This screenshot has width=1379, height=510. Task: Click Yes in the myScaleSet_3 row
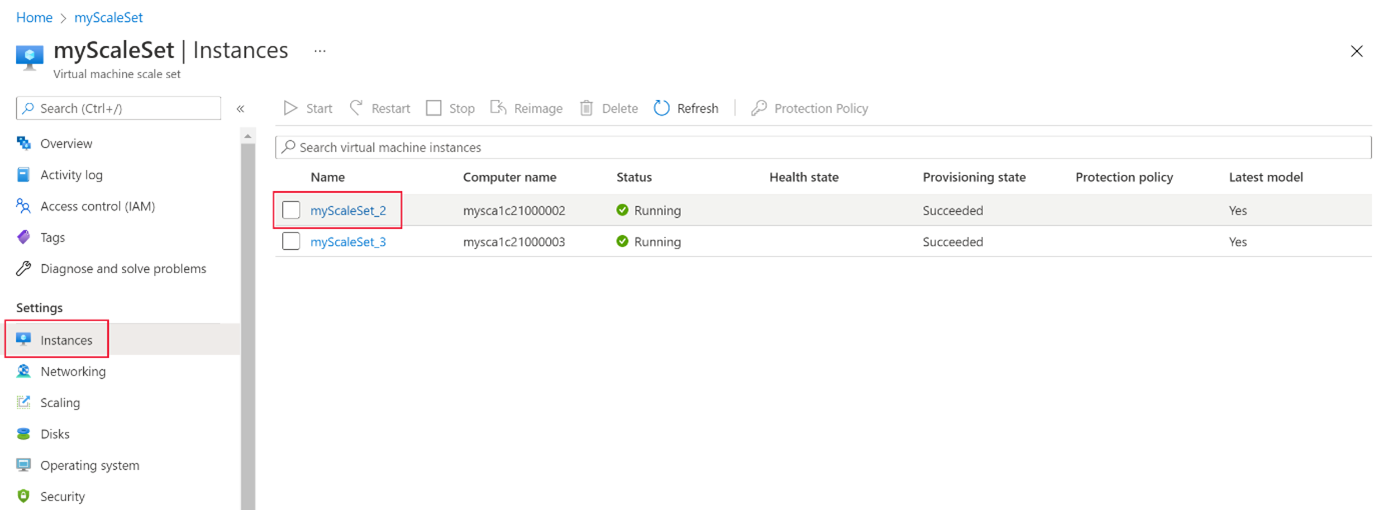tap(1238, 242)
